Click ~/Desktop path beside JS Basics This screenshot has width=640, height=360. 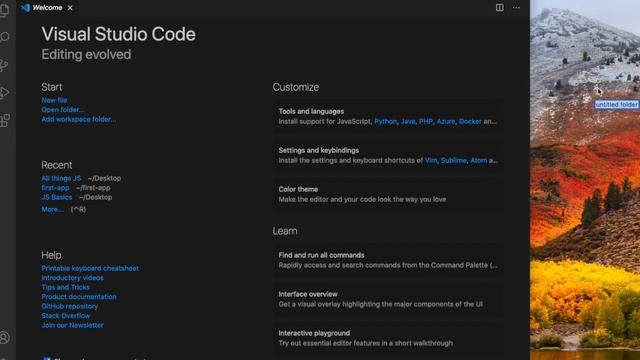click(x=96, y=197)
